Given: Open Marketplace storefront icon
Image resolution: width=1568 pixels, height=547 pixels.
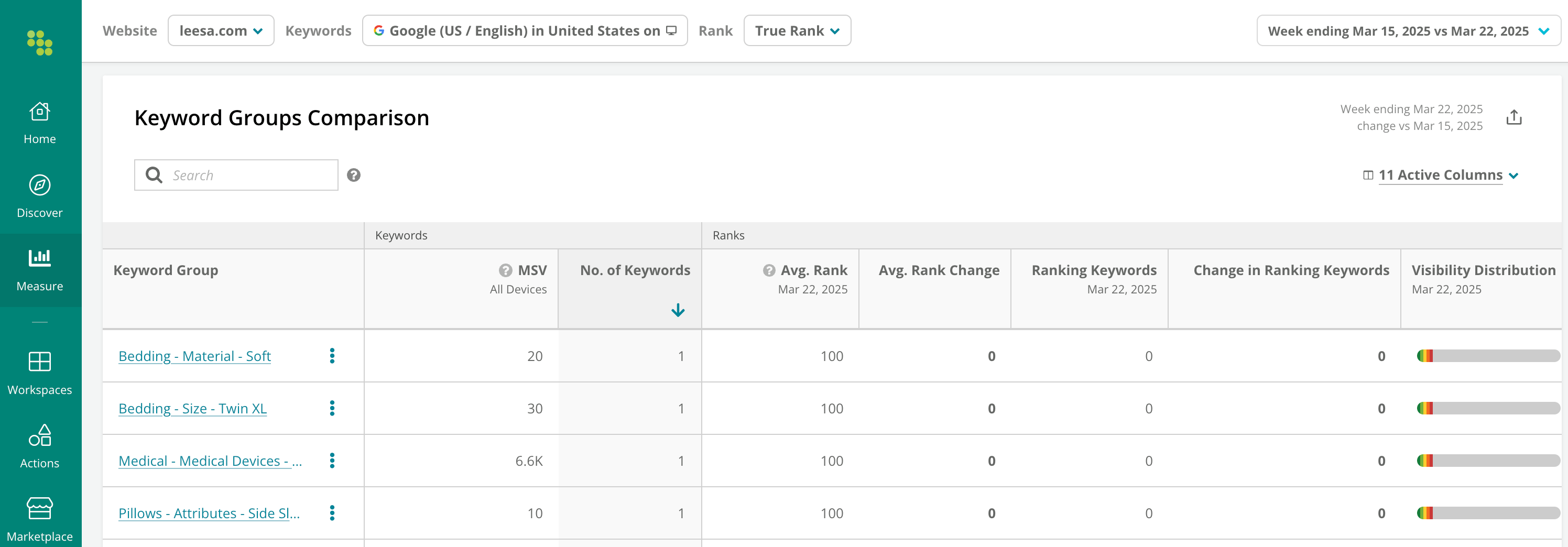Looking at the screenshot, I should pyautogui.click(x=39, y=508).
